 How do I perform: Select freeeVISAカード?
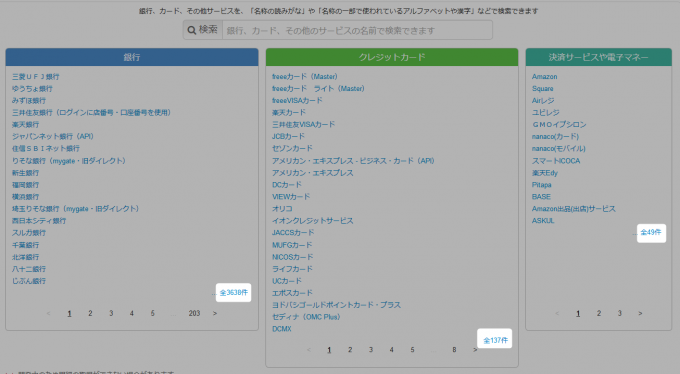297,101
